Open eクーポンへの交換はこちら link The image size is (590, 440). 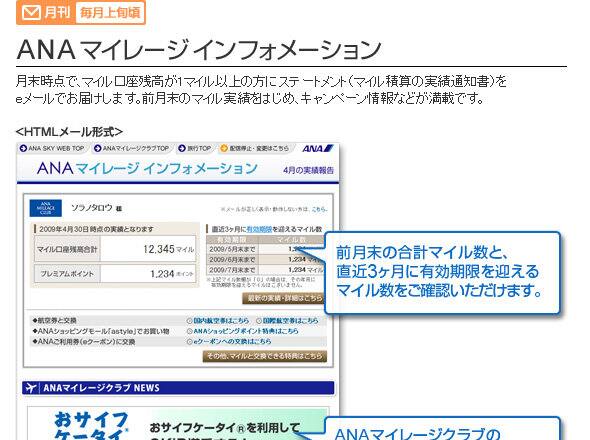click(x=229, y=341)
